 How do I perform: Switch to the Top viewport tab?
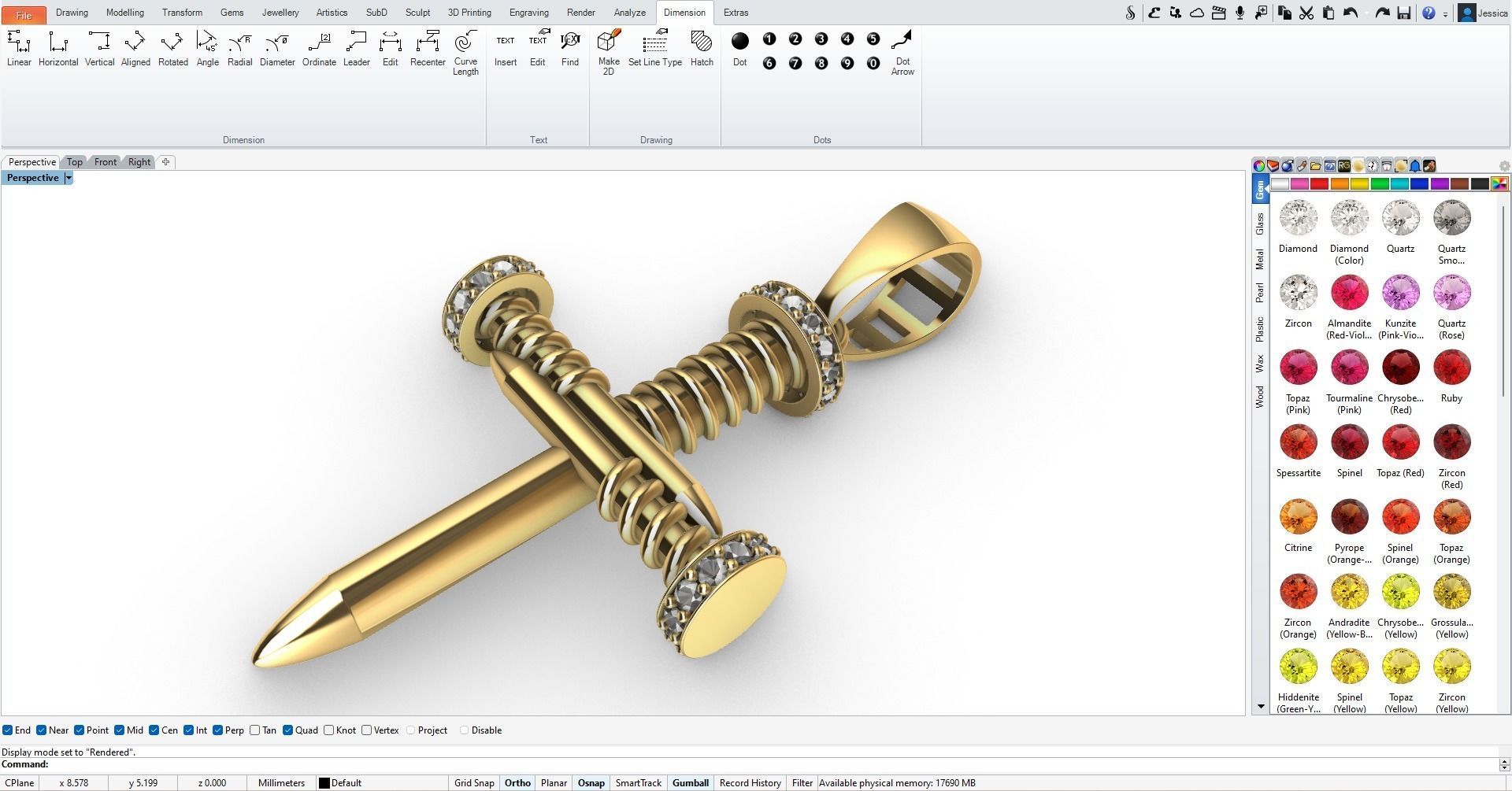point(74,162)
